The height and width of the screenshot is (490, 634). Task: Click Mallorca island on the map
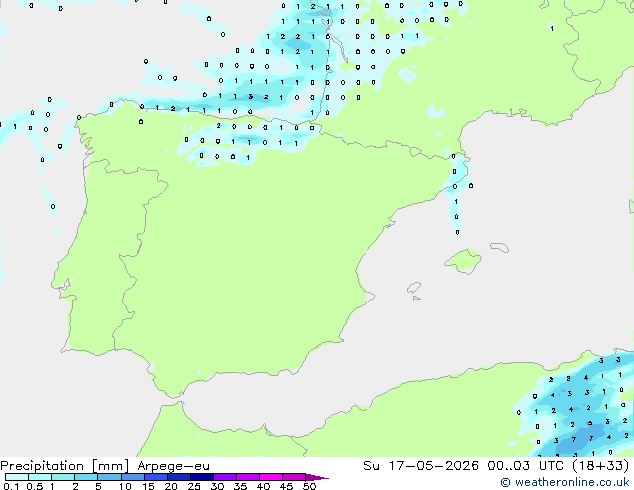click(x=463, y=261)
